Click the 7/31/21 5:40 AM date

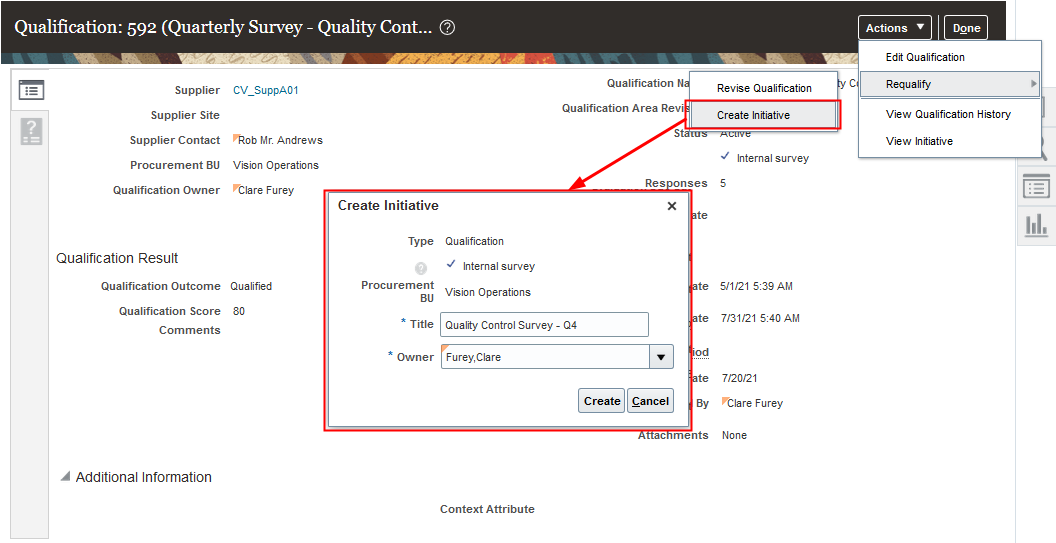tap(760, 318)
